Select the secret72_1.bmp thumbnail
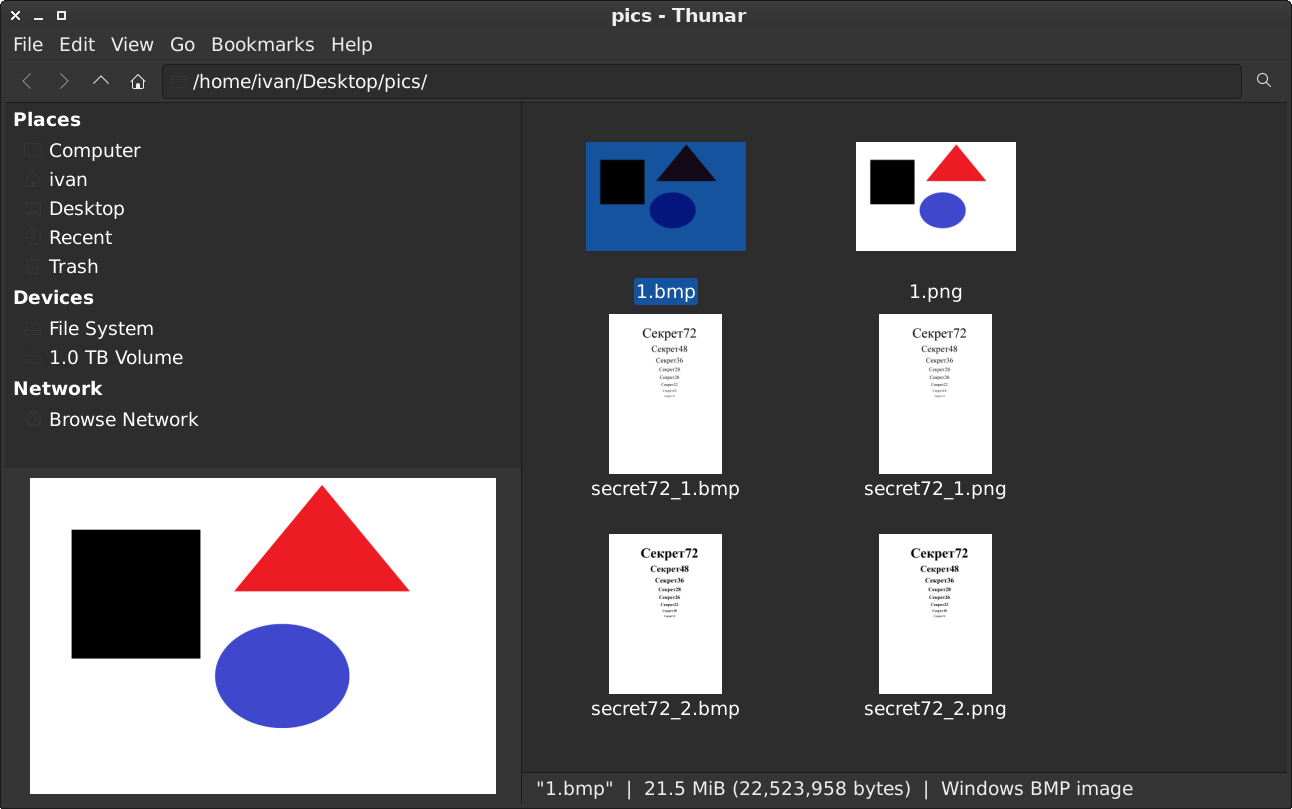Screen dimensions: 1292x809 (x=665, y=394)
